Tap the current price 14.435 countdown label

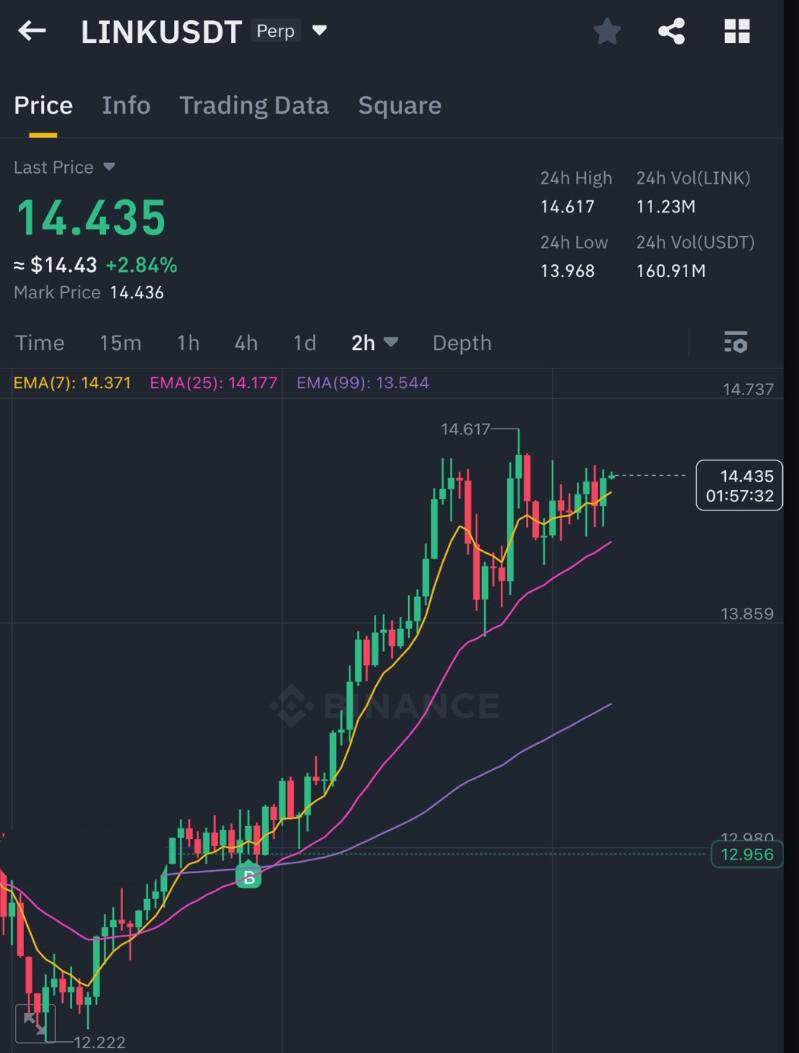pos(739,486)
